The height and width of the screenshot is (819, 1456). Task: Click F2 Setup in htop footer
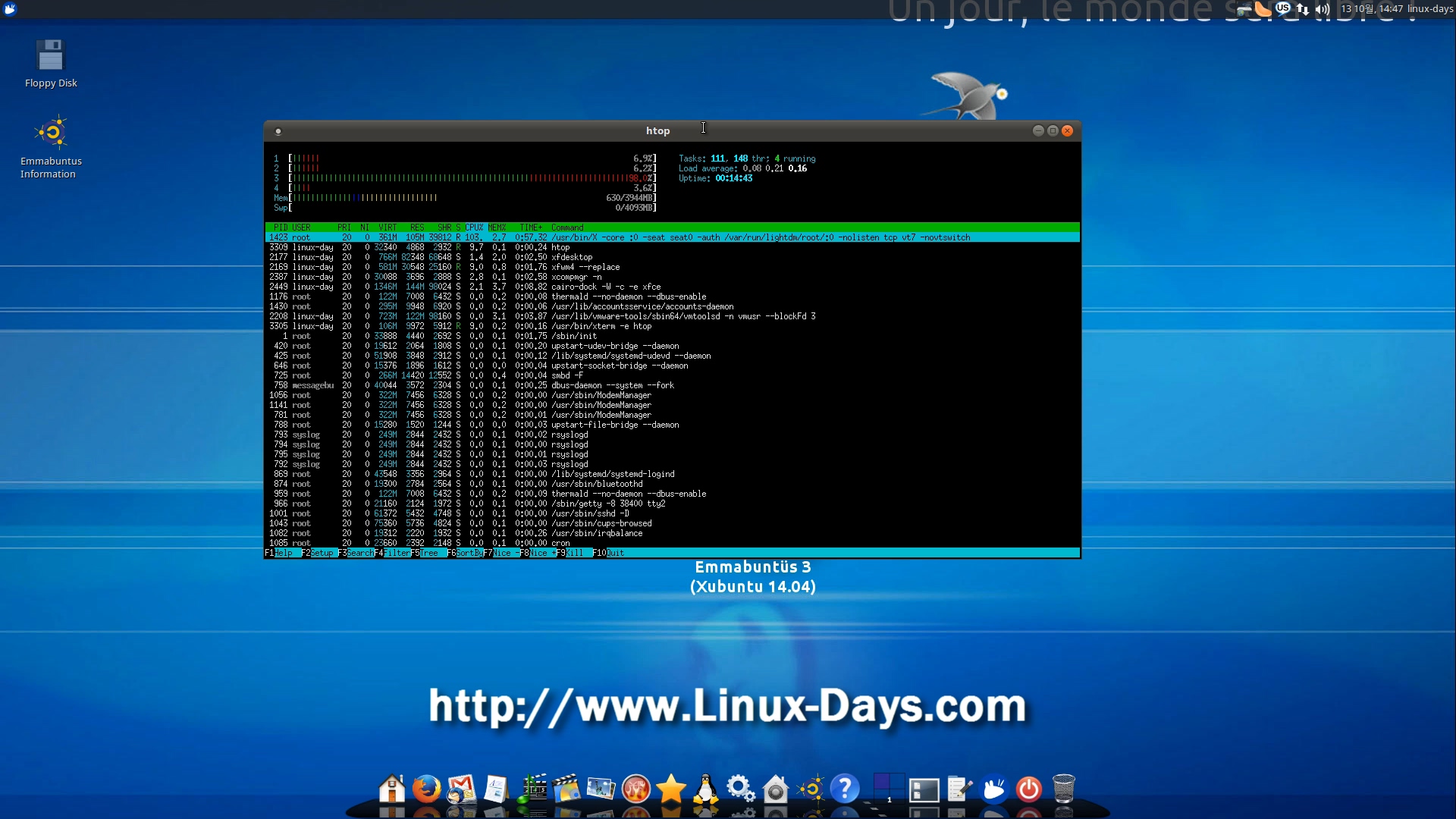[318, 553]
